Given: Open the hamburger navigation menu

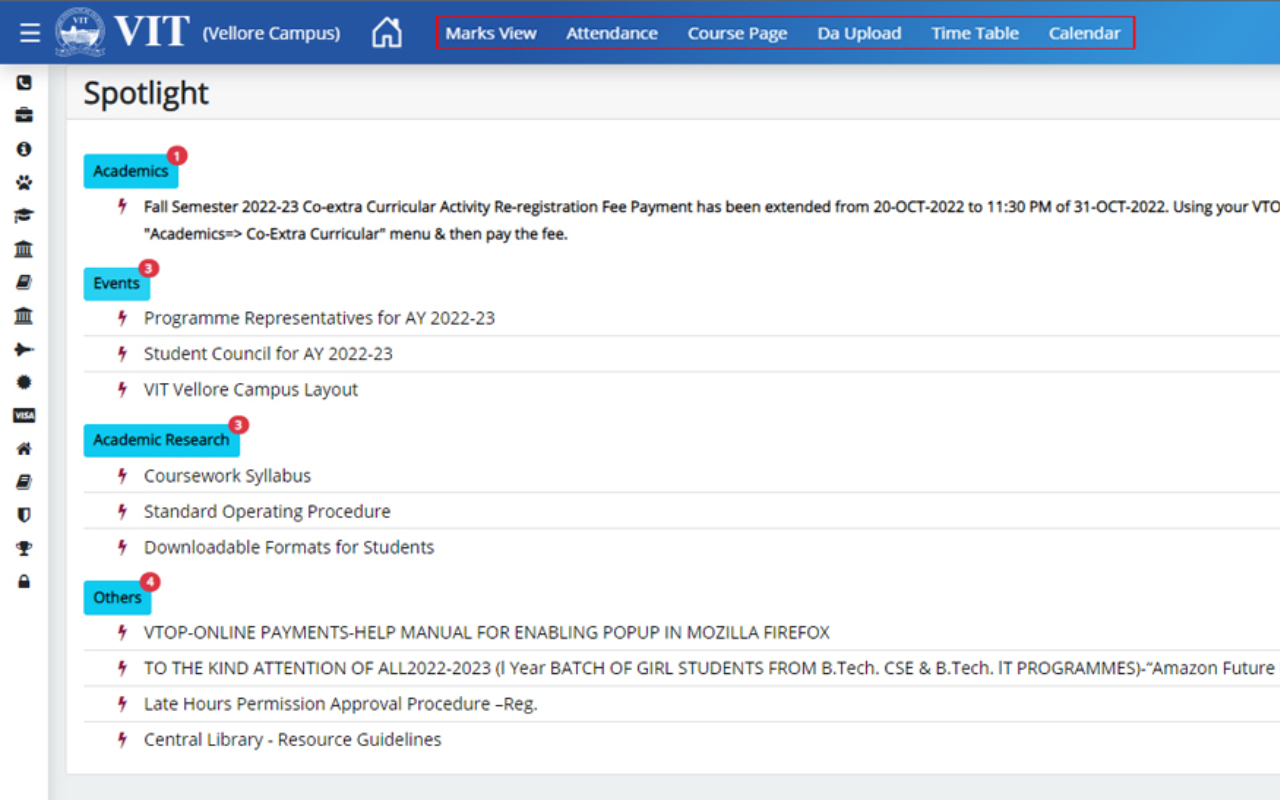Looking at the screenshot, I should [x=30, y=33].
